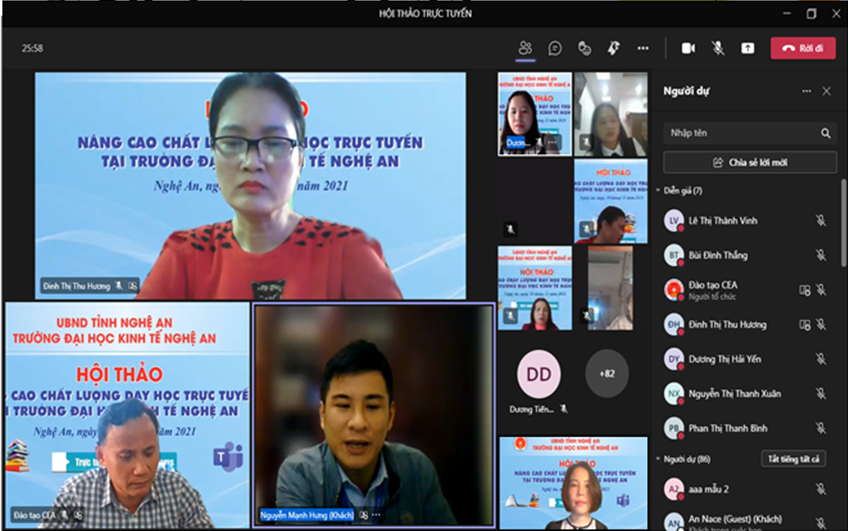Close the Người dự panel
The height and width of the screenshot is (531, 848).
826,91
